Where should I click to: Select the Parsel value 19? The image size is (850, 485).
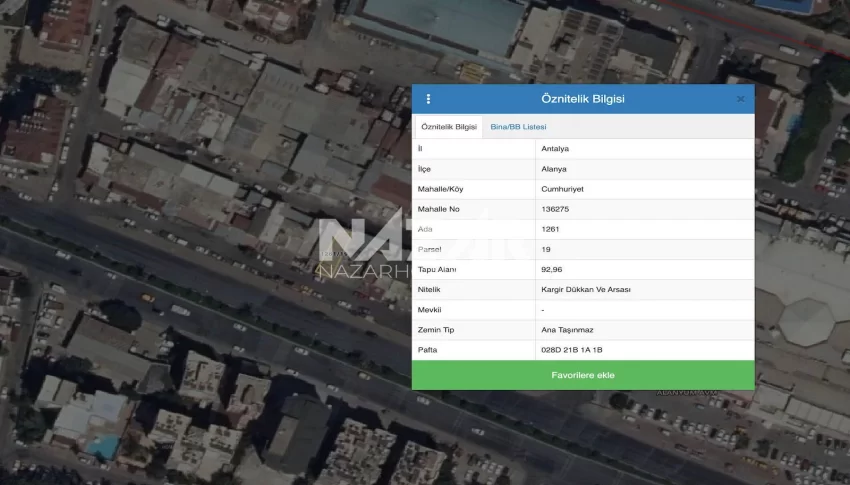545,249
